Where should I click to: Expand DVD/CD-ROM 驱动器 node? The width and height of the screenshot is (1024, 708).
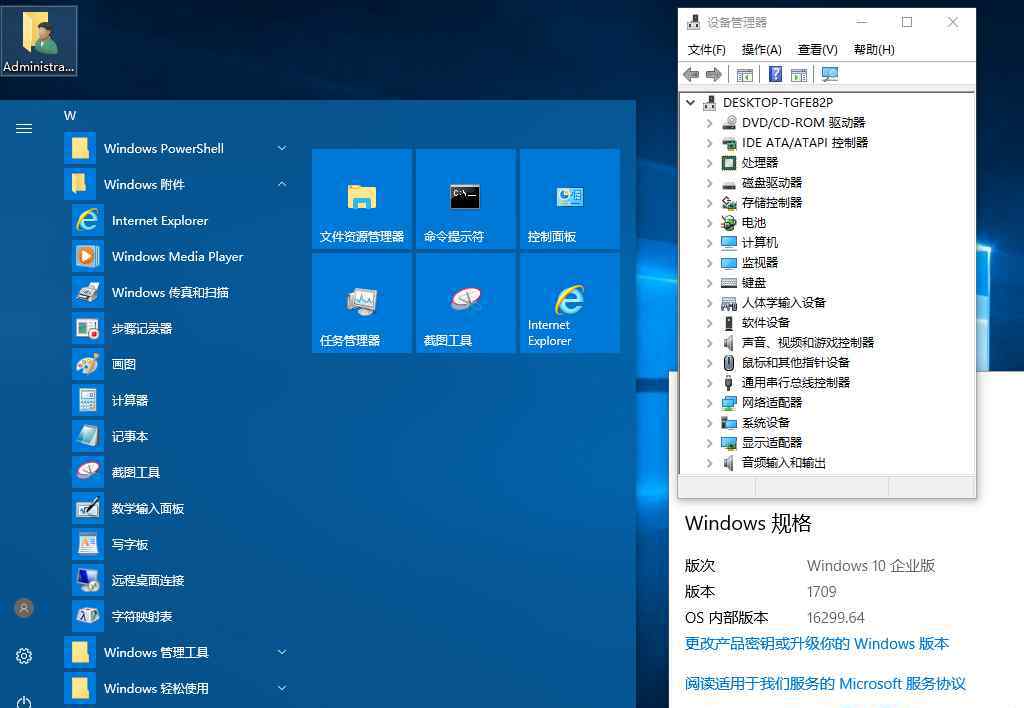click(709, 123)
